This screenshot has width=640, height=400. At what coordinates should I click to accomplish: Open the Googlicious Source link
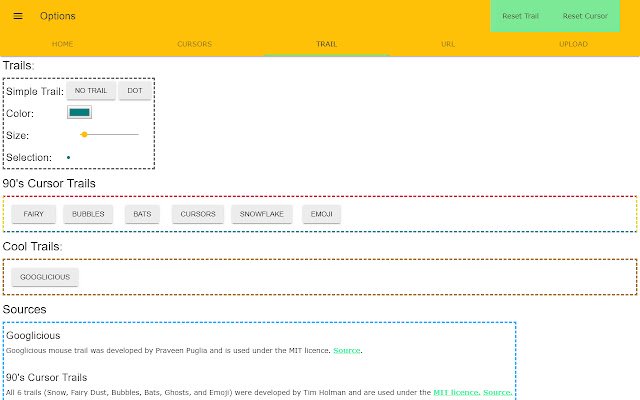[x=347, y=350]
